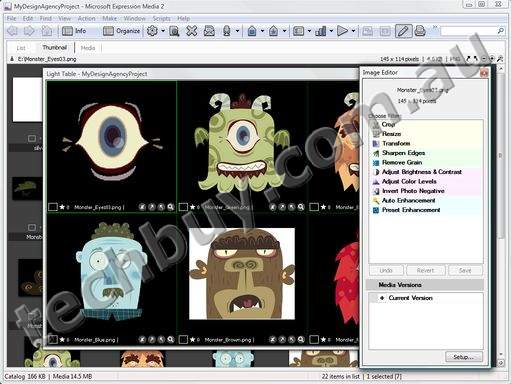The width and height of the screenshot is (511, 384).
Task: Click the gear settings toolbar icon
Action: coord(152,31)
